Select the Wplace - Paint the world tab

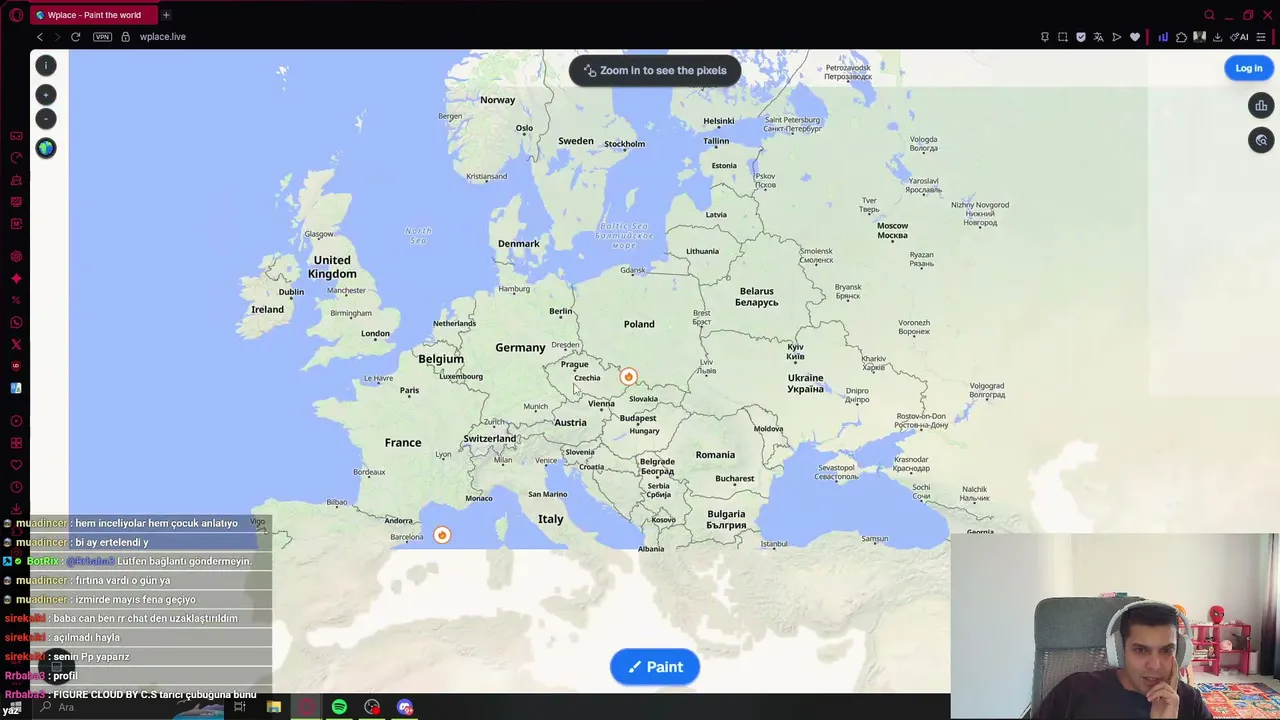click(x=93, y=15)
